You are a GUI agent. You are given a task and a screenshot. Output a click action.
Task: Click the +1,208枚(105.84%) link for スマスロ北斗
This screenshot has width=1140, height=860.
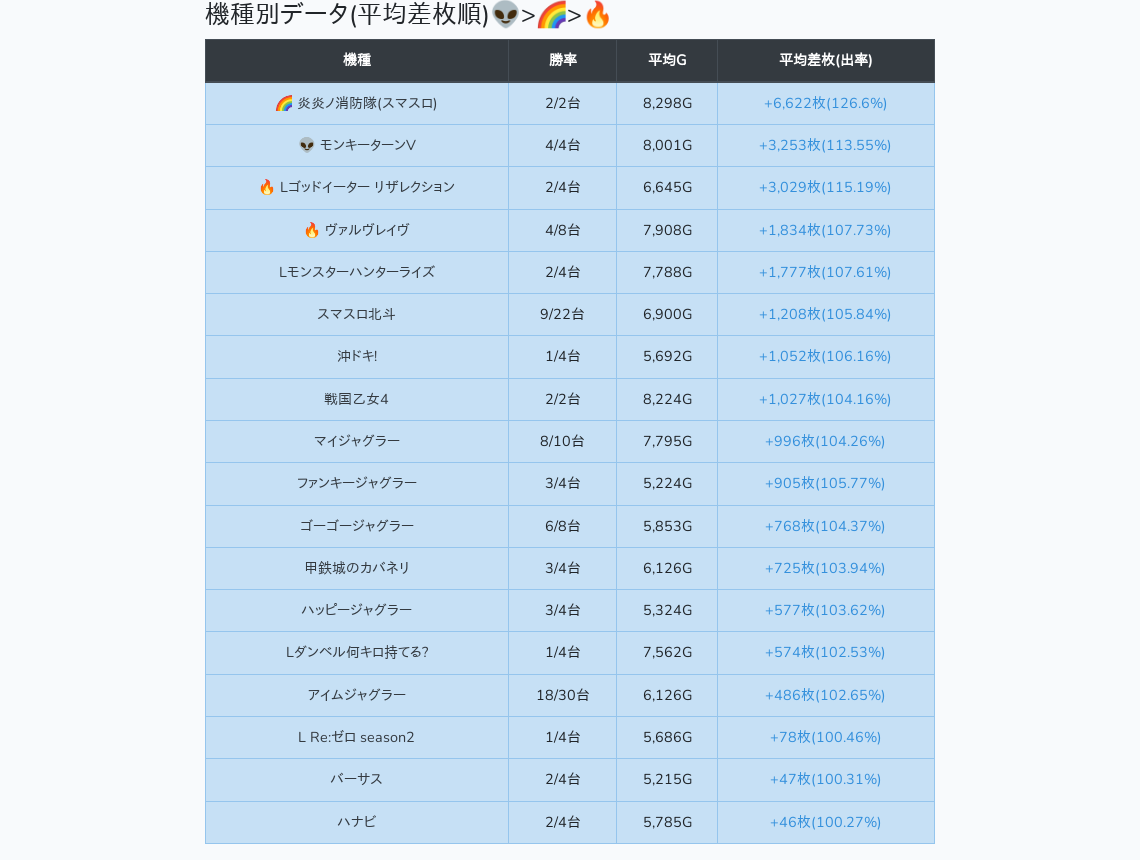coord(825,314)
